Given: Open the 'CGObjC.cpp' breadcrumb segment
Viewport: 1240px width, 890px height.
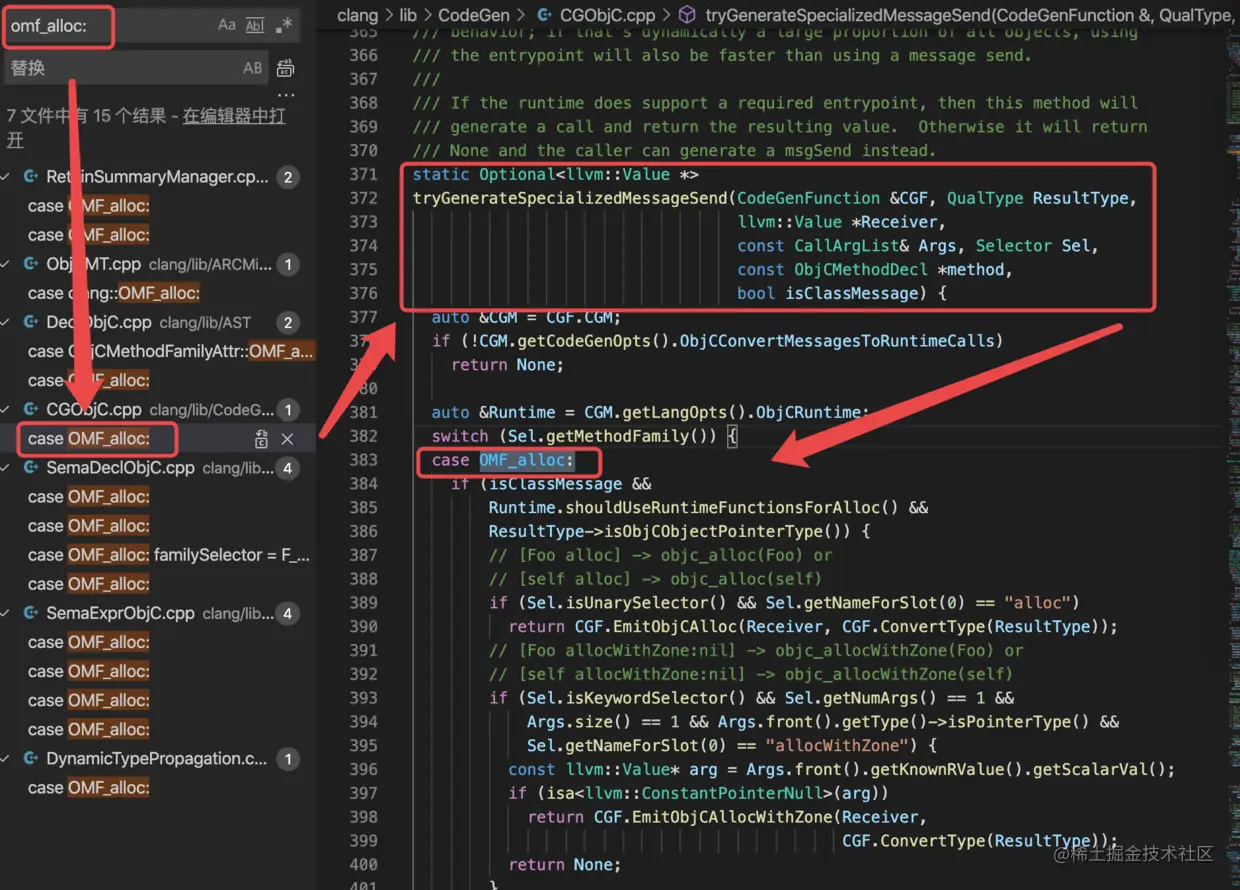Looking at the screenshot, I should click(x=608, y=14).
